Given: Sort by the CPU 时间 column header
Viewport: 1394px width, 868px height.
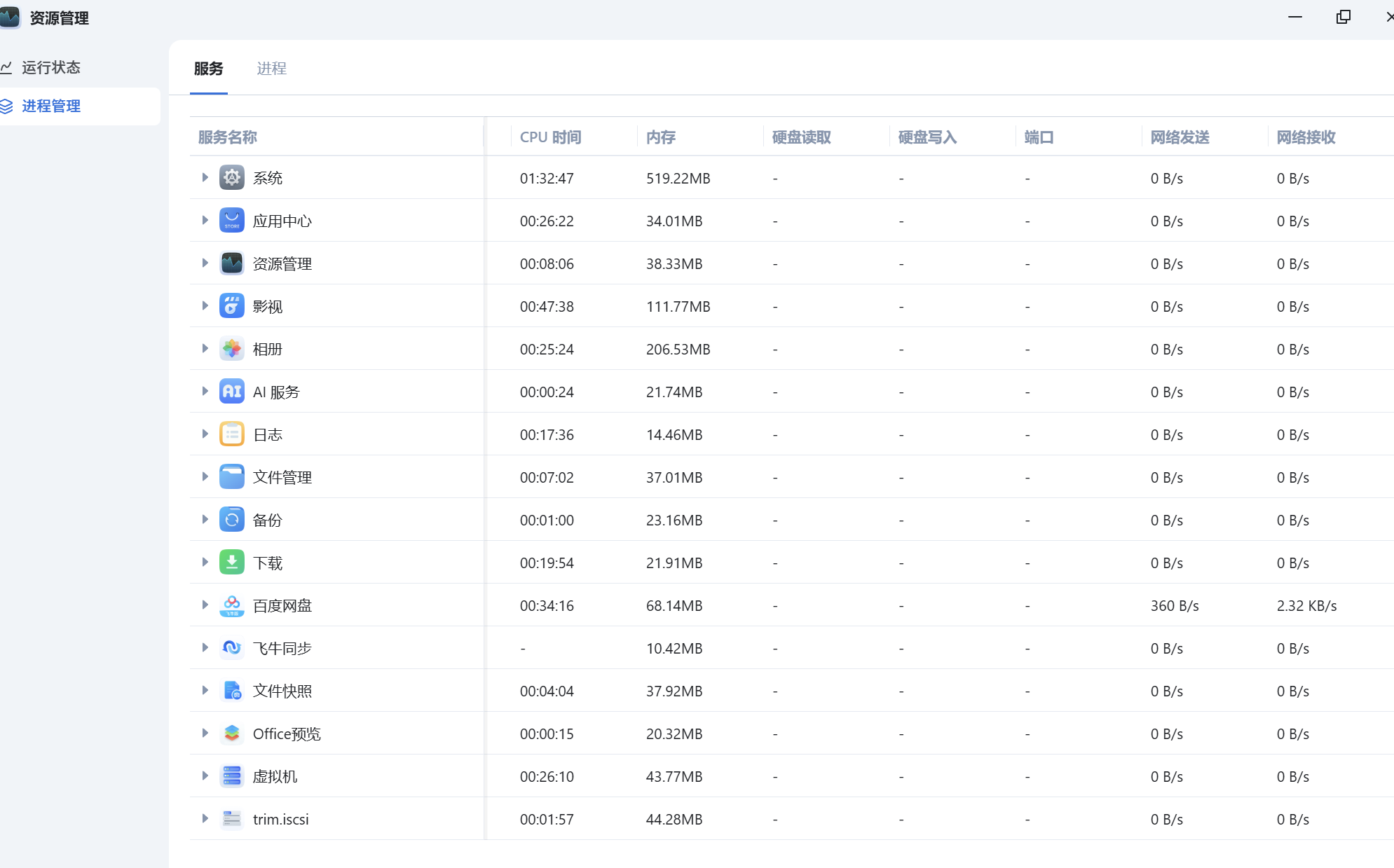Looking at the screenshot, I should (550, 137).
